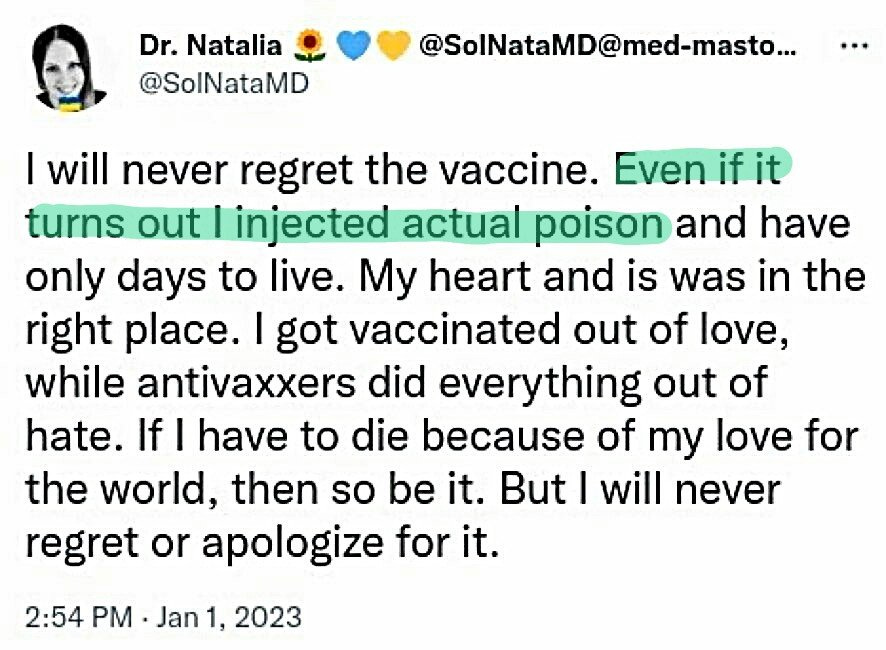Viewport: 886px width, 650px height.
Task: Click the sentence "I will never regret the vaccine."
Action: pyautogui.click(x=309, y=169)
